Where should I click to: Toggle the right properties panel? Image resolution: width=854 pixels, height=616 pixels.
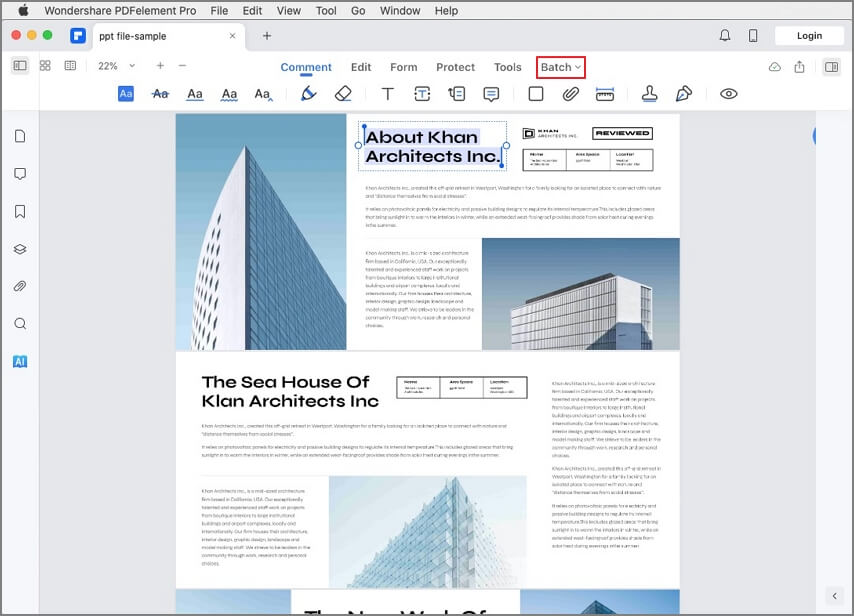tap(831, 67)
